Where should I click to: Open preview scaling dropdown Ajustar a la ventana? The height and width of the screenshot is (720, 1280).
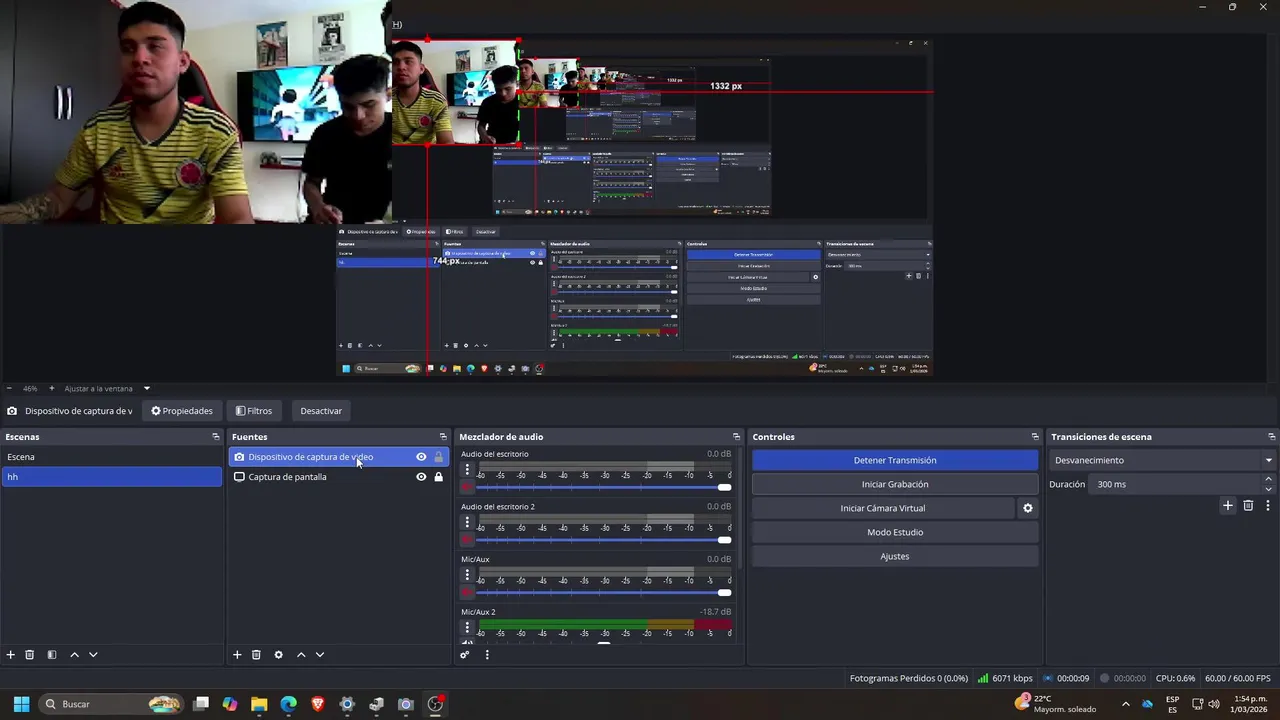click(107, 388)
